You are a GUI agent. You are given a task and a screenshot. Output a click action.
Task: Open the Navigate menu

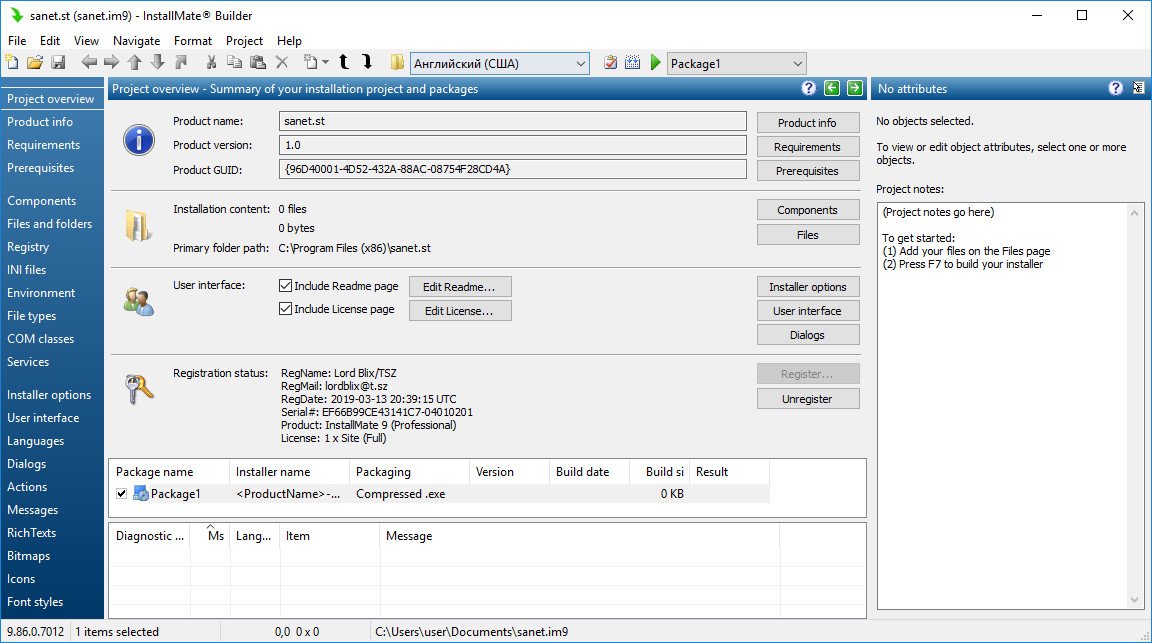coord(137,40)
